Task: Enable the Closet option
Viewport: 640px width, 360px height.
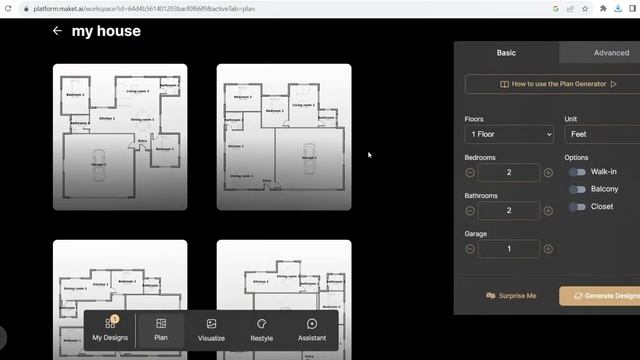Action: point(577,207)
